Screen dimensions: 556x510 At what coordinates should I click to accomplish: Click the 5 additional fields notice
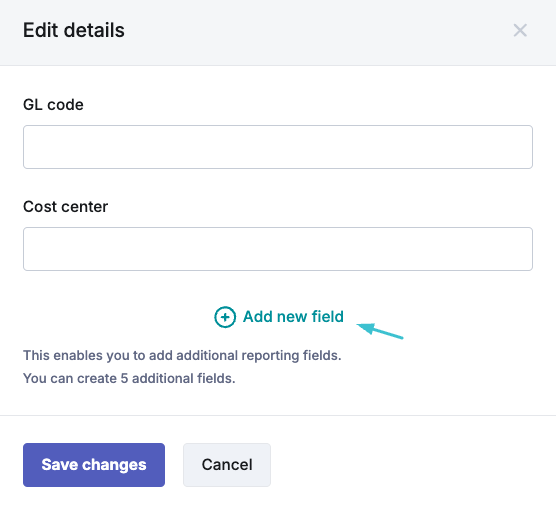pos(129,378)
